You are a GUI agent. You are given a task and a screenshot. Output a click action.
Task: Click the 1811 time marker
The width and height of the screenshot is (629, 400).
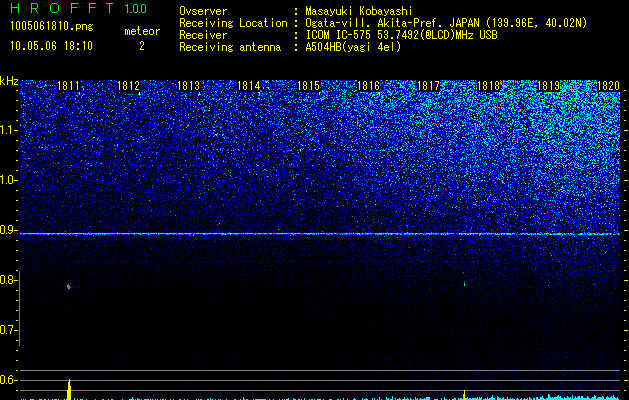pyautogui.click(x=69, y=86)
